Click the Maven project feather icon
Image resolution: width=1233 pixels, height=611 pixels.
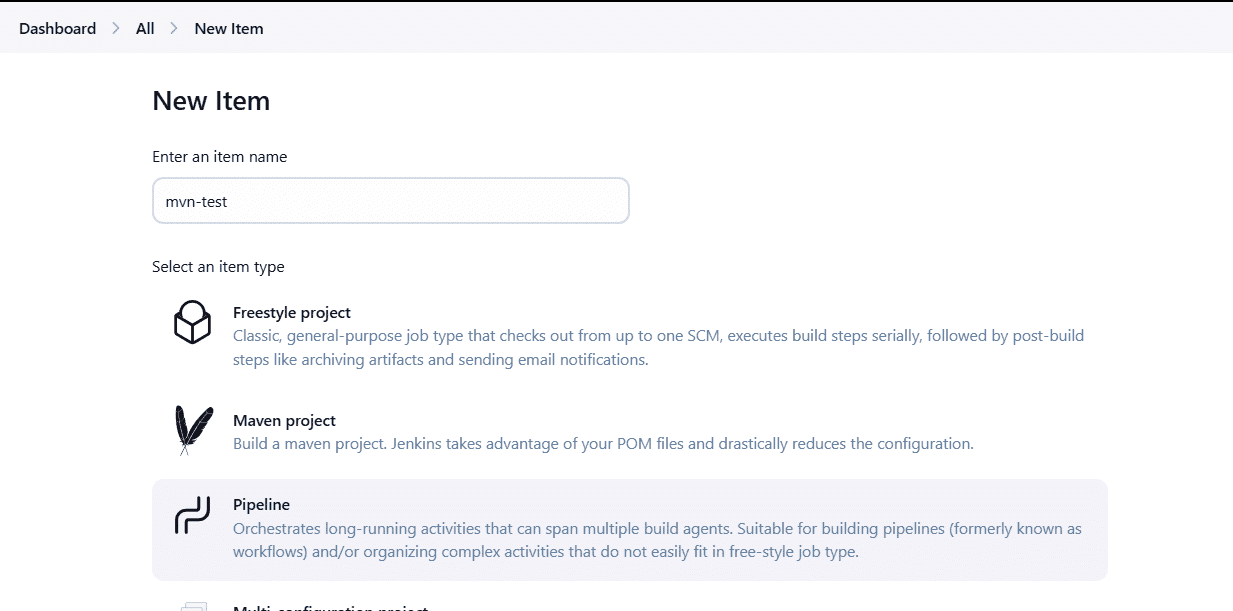point(193,431)
